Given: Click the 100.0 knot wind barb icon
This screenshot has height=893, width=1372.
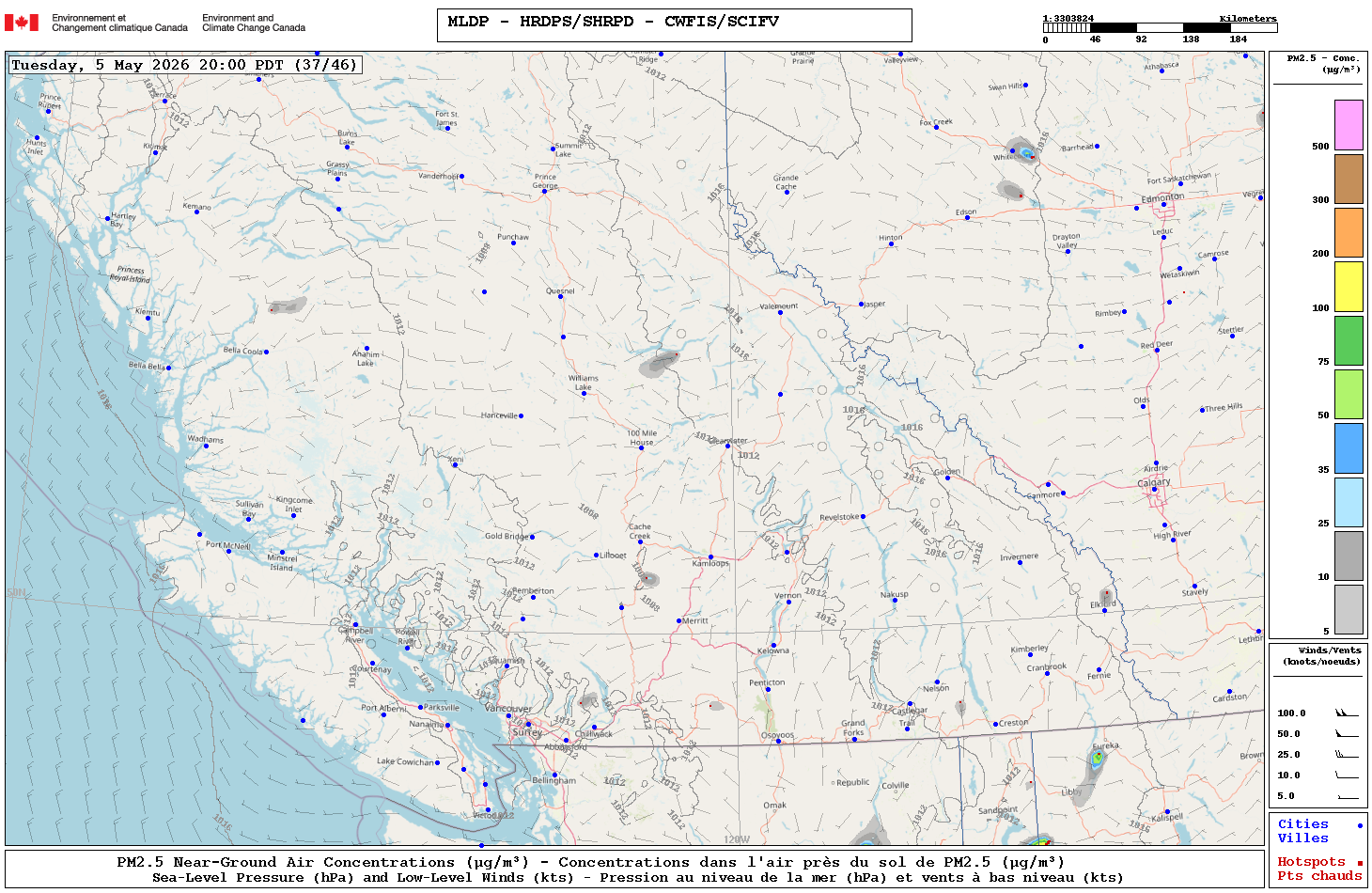Looking at the screenshot, I should point(1347,713).
